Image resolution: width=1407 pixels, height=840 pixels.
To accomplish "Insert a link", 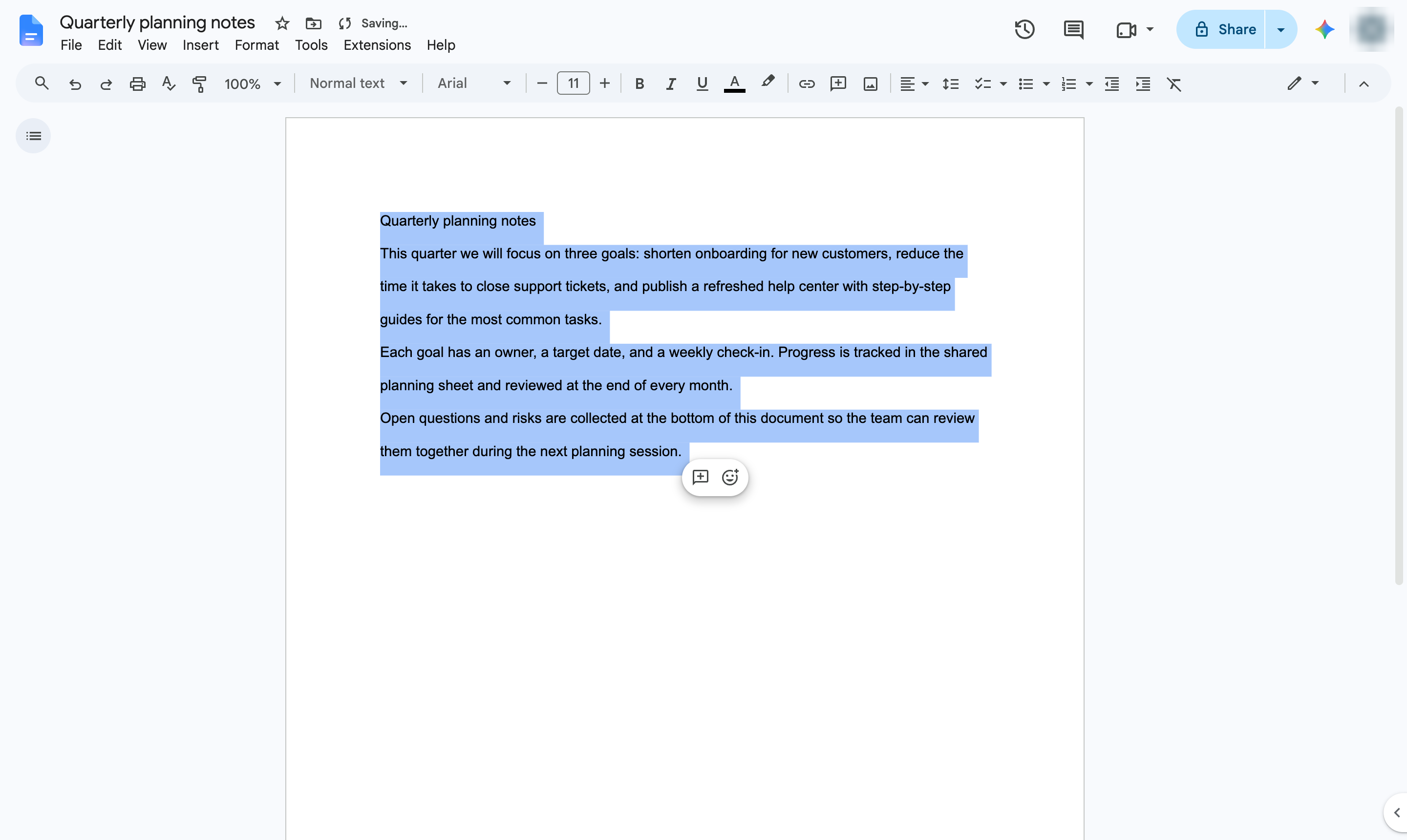I will 806,84.
